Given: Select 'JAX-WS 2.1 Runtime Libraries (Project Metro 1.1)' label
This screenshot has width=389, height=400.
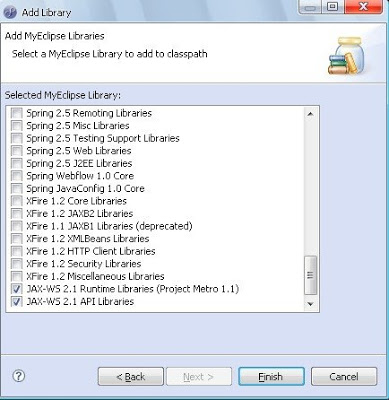Looking at the screenshot, I should tap(133, 289).
